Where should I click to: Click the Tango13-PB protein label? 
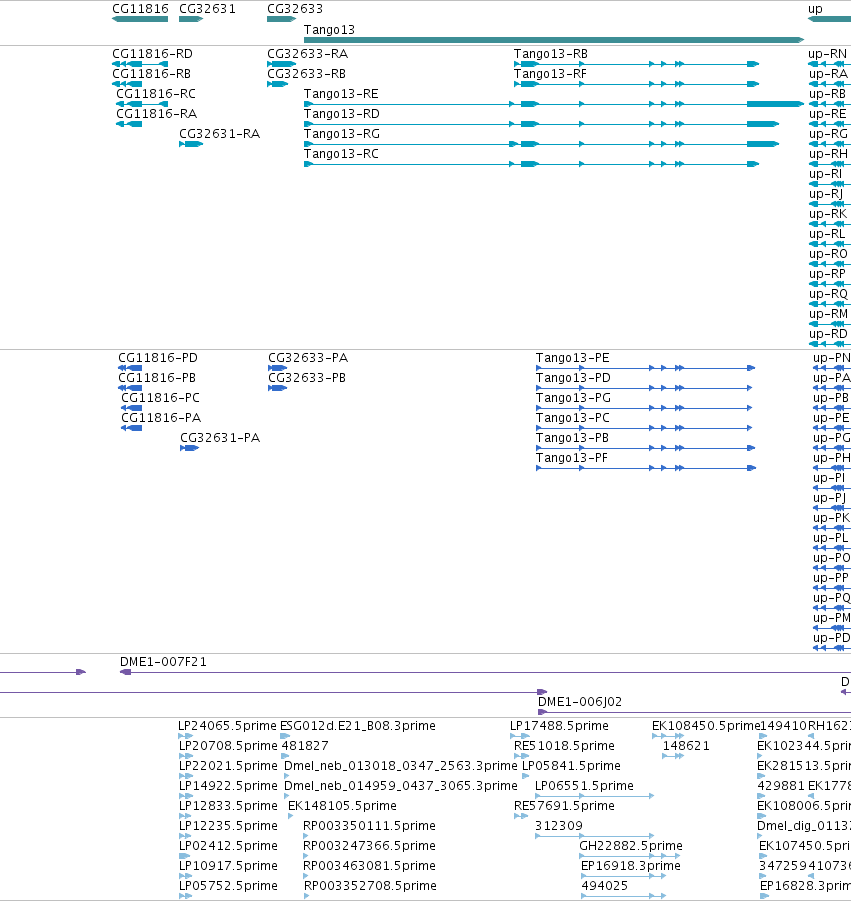click(x=572, y=438)
